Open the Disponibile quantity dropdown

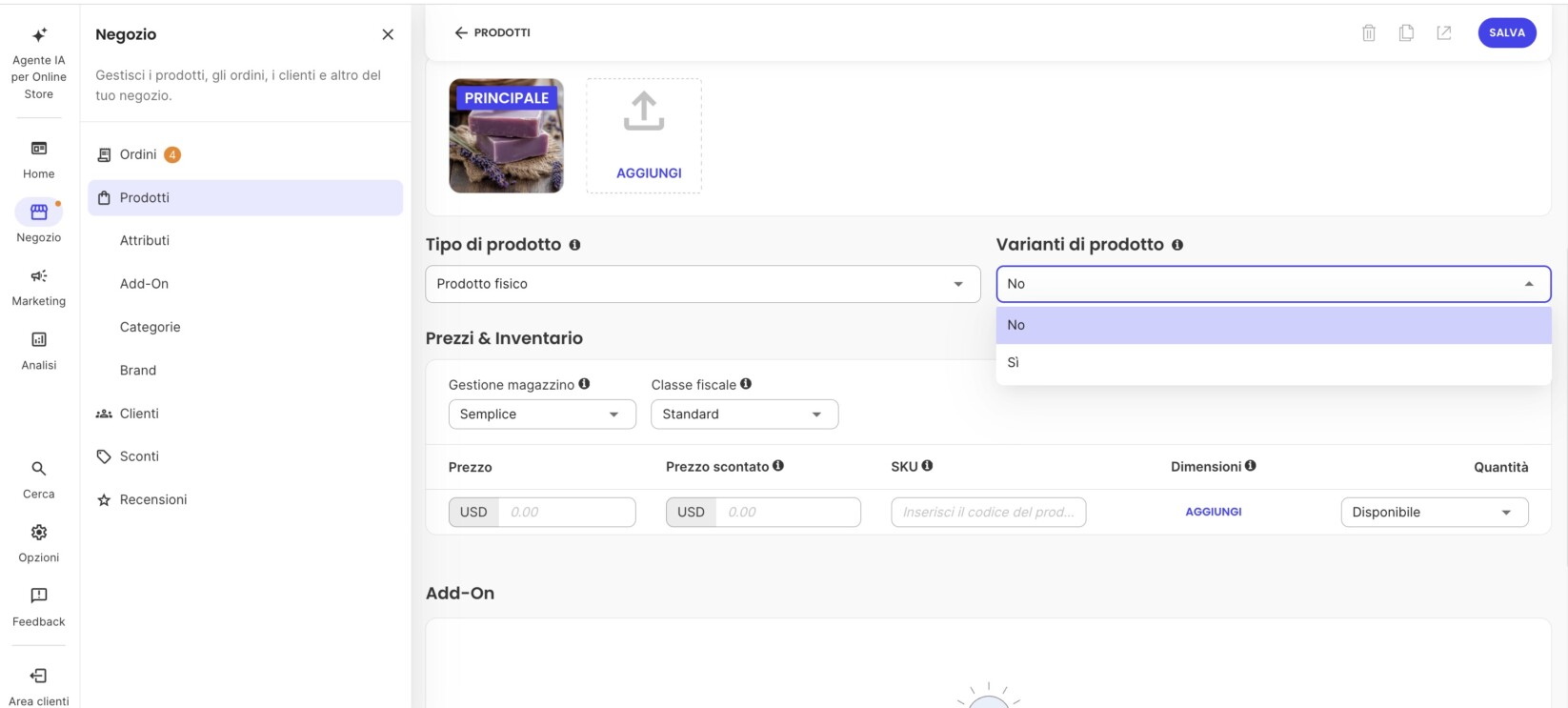pos(1435,513)
